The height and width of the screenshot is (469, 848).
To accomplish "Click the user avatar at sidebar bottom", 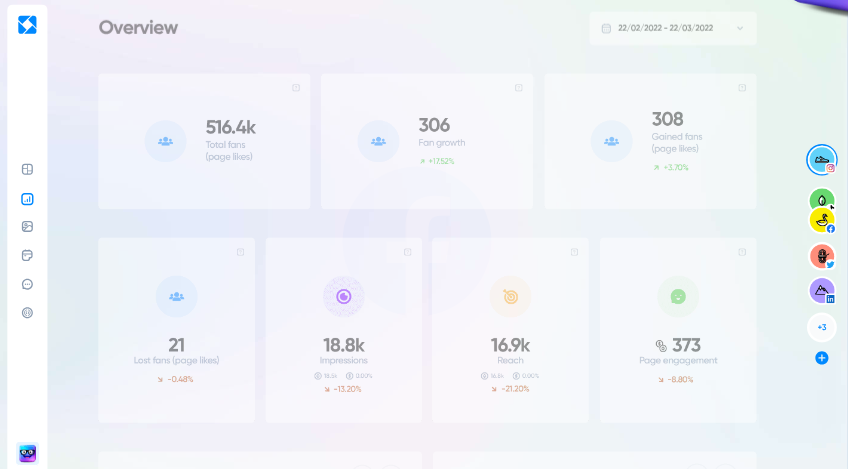I will click(27, 453).
